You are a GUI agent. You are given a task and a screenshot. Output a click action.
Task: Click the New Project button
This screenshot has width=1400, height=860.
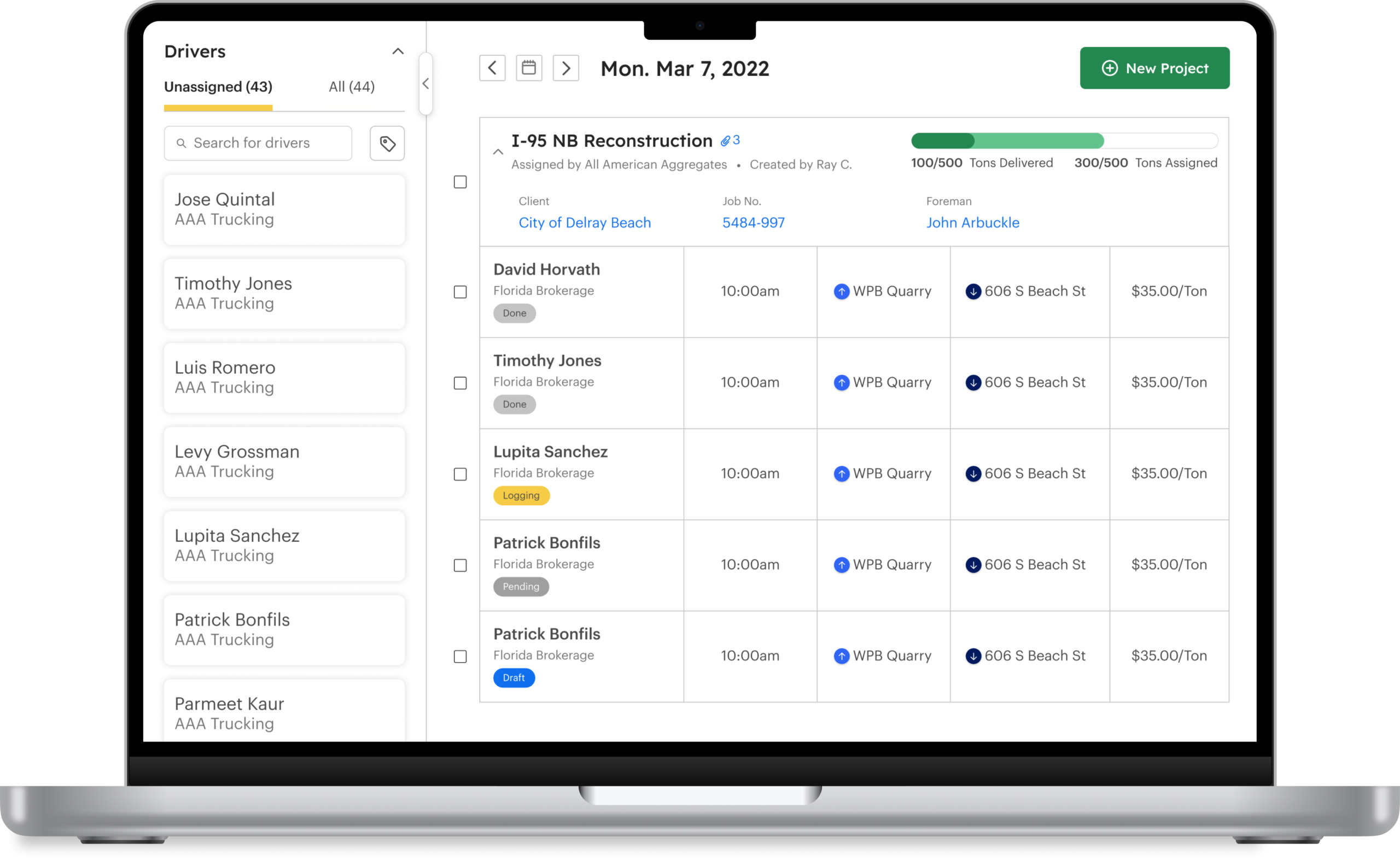point(1154,68)
